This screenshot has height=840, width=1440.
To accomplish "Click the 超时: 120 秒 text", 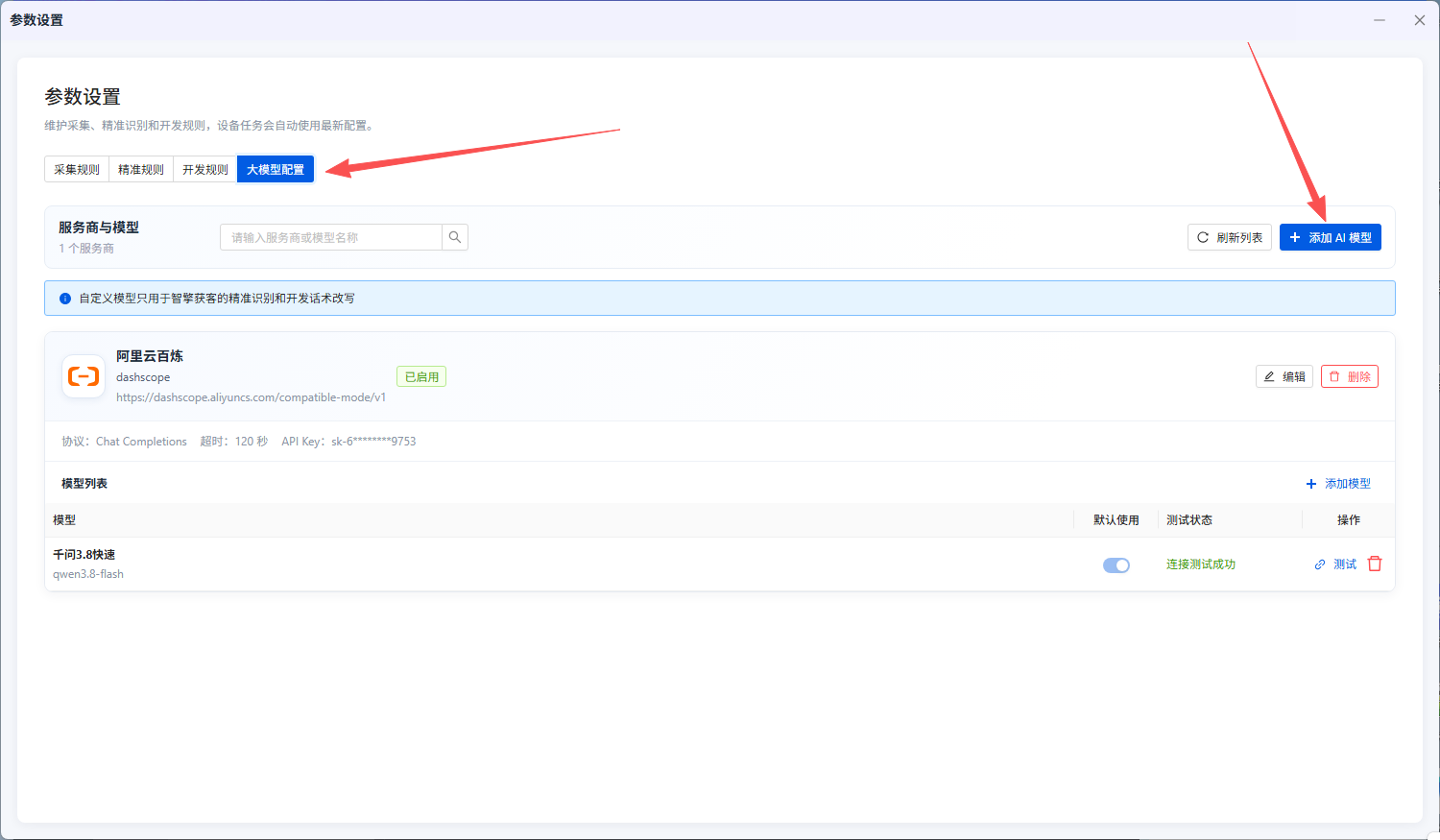I will point(234,442).
